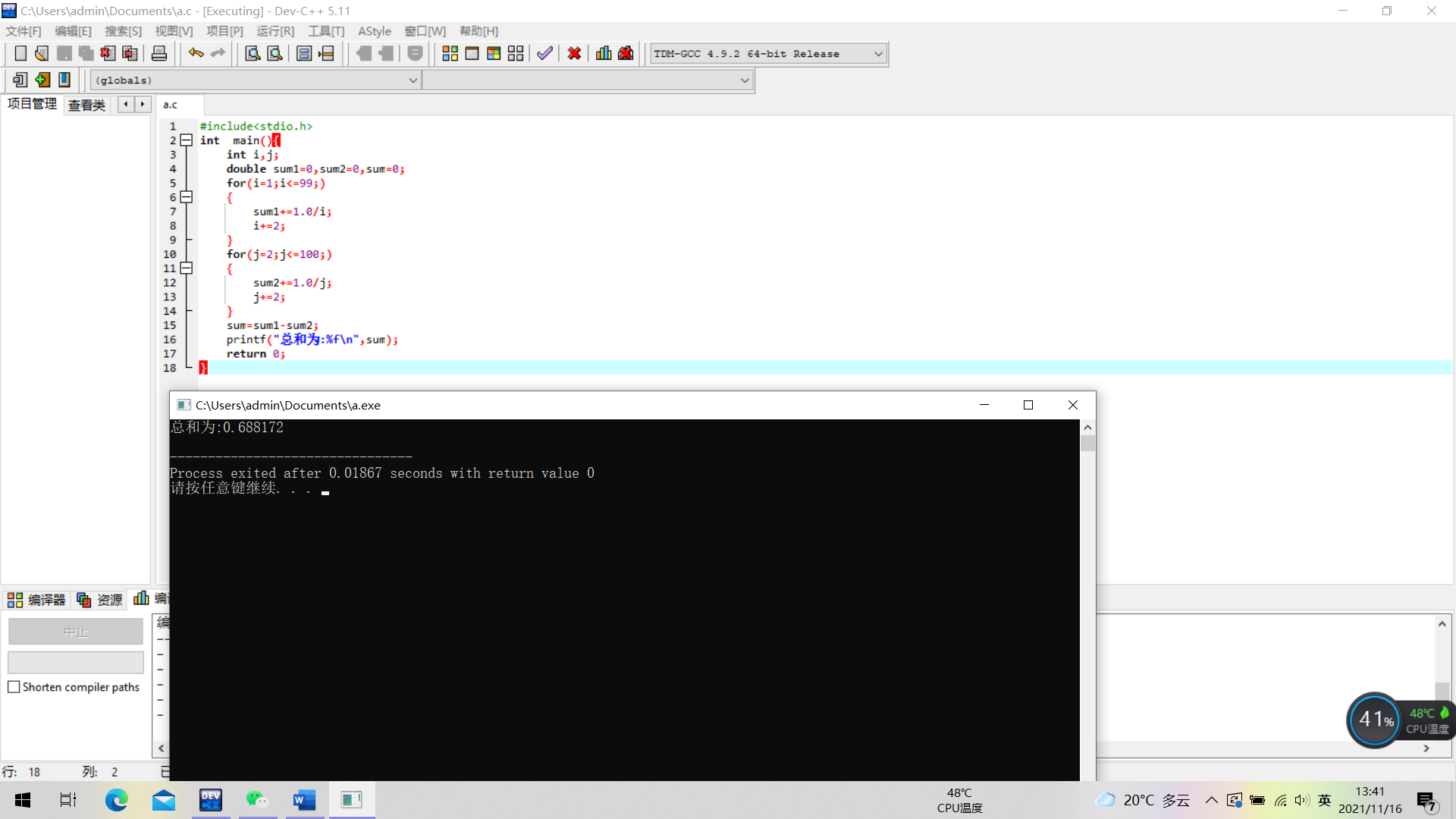
Task: Open the 运行[R] menu
Action: [x=275, y=31]
